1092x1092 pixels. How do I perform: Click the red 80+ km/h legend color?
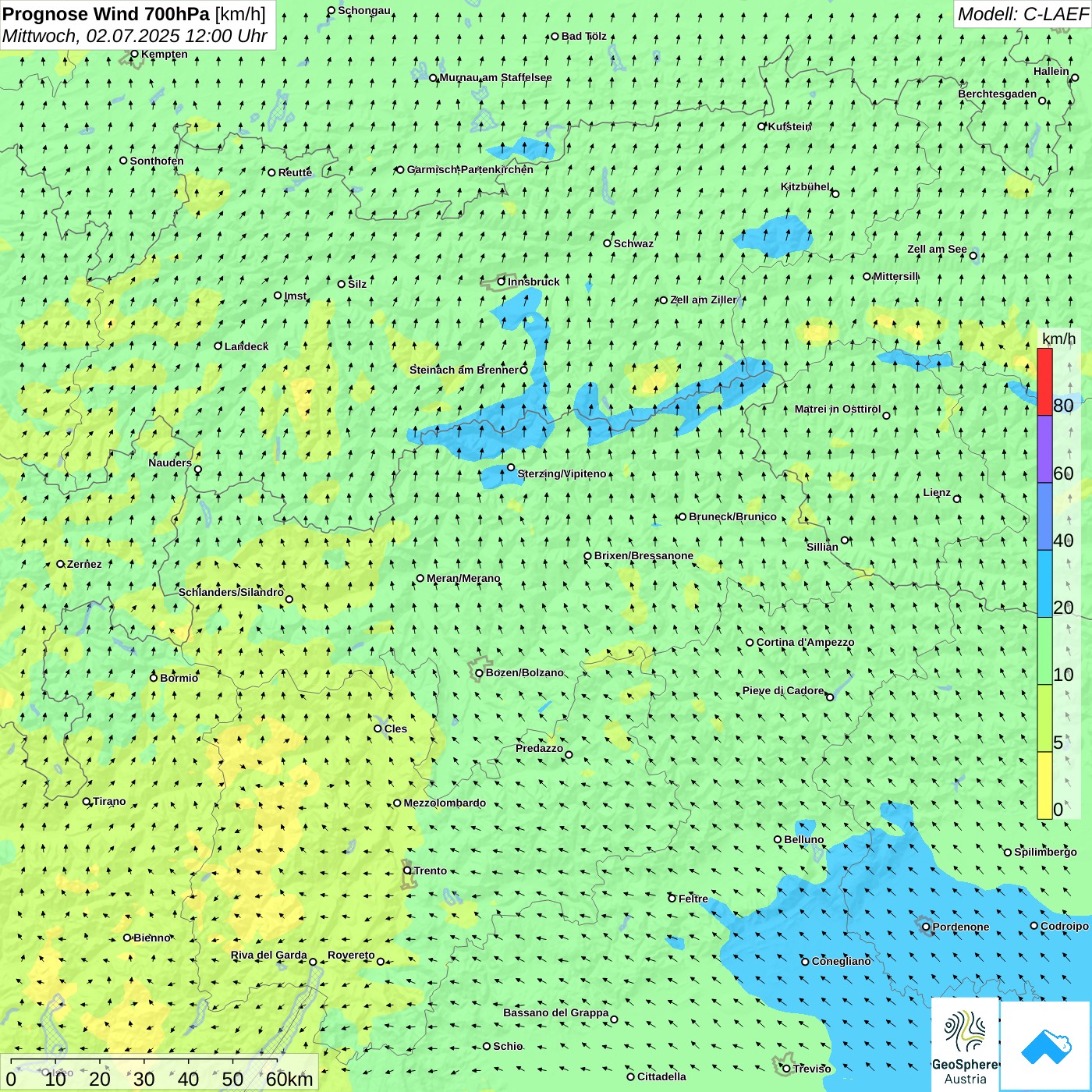tap(1044, 382)
